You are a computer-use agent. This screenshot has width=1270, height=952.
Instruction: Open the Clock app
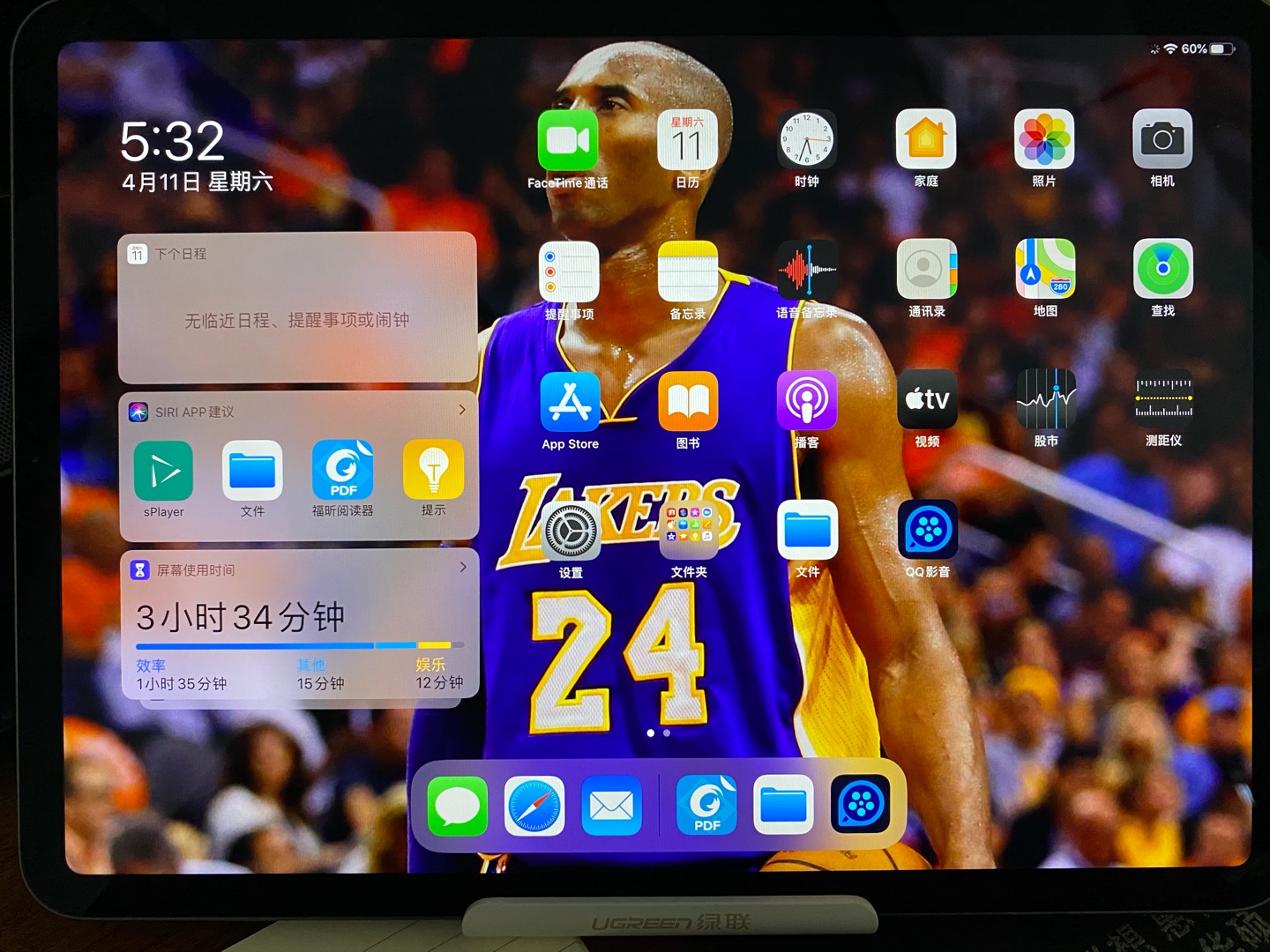coord(806,140)
